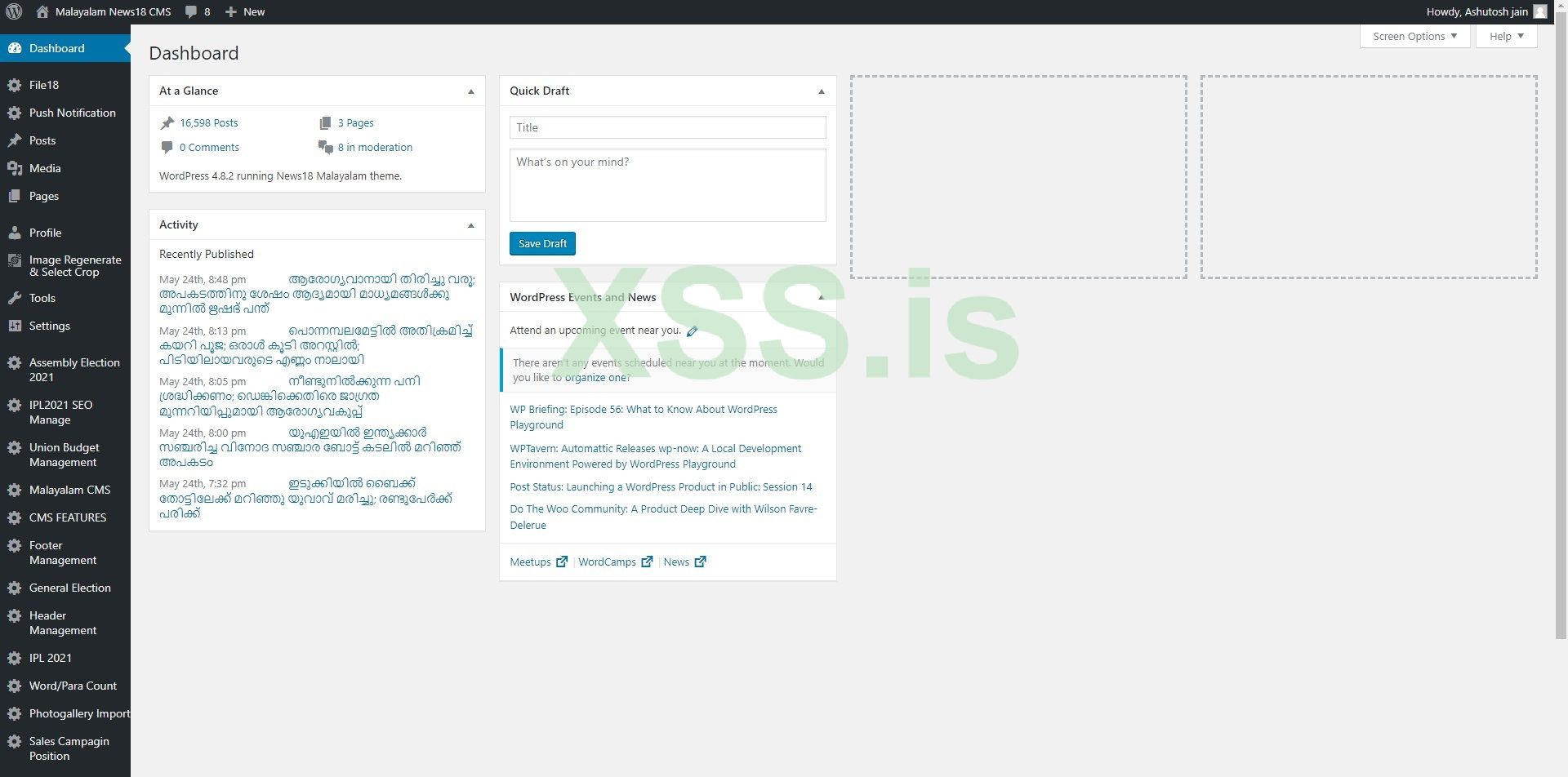1568x777 pixels.
Task: Open the 0 Comments link
Action: point(209,148)
